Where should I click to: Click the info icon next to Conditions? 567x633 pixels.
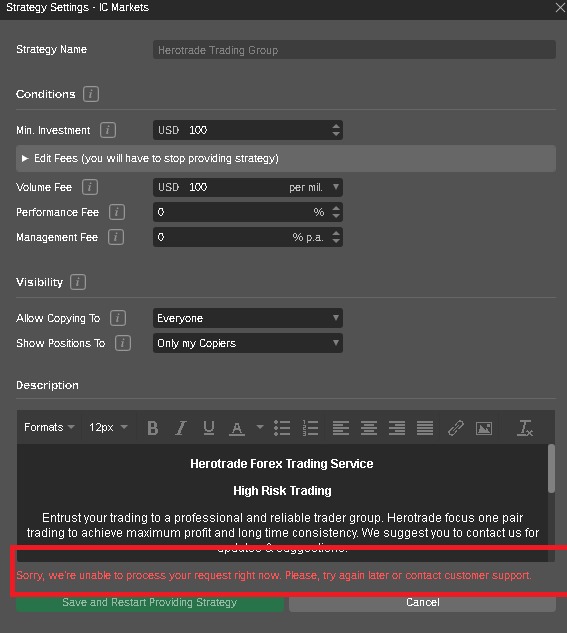[91, 94]
